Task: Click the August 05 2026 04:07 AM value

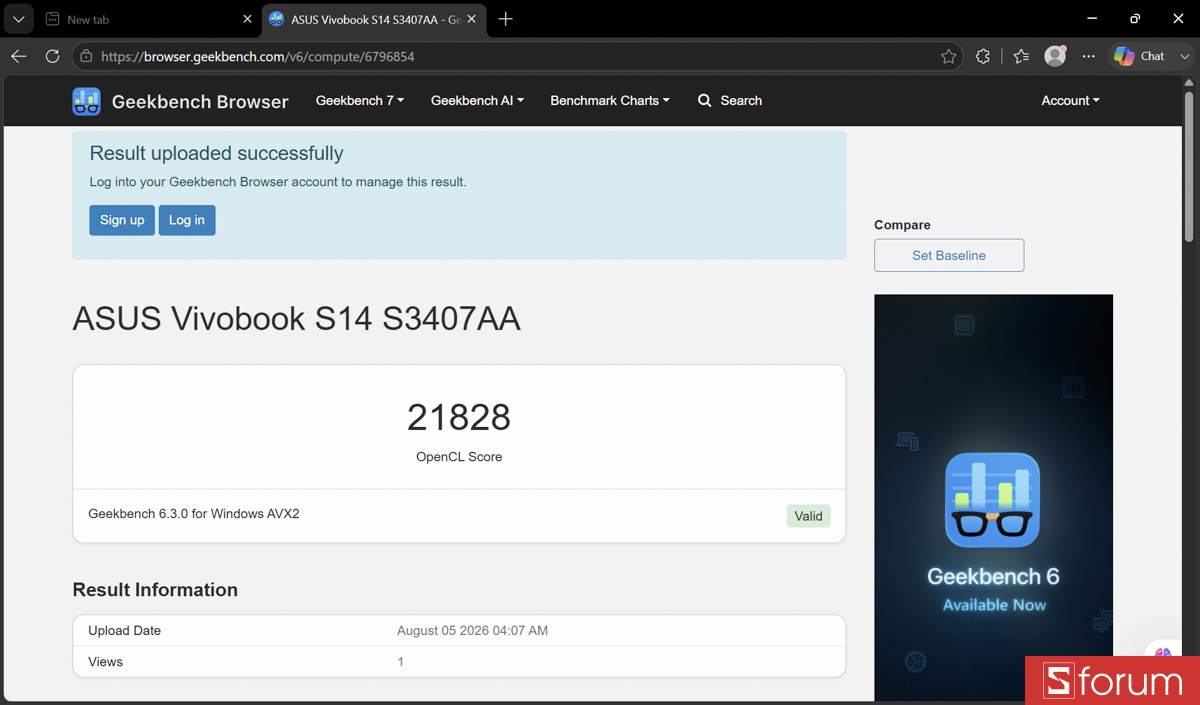Action: tap(472, 631)
